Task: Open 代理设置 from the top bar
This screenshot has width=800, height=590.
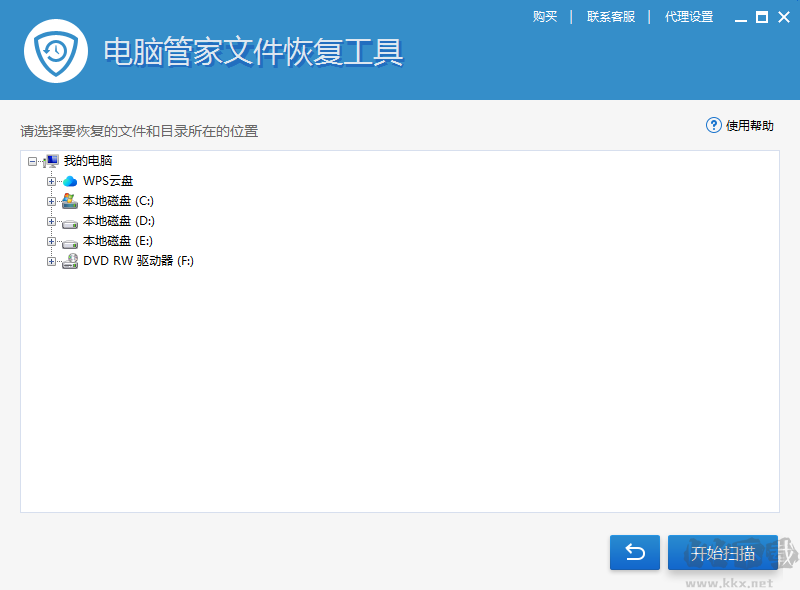Action: point(689,16)
